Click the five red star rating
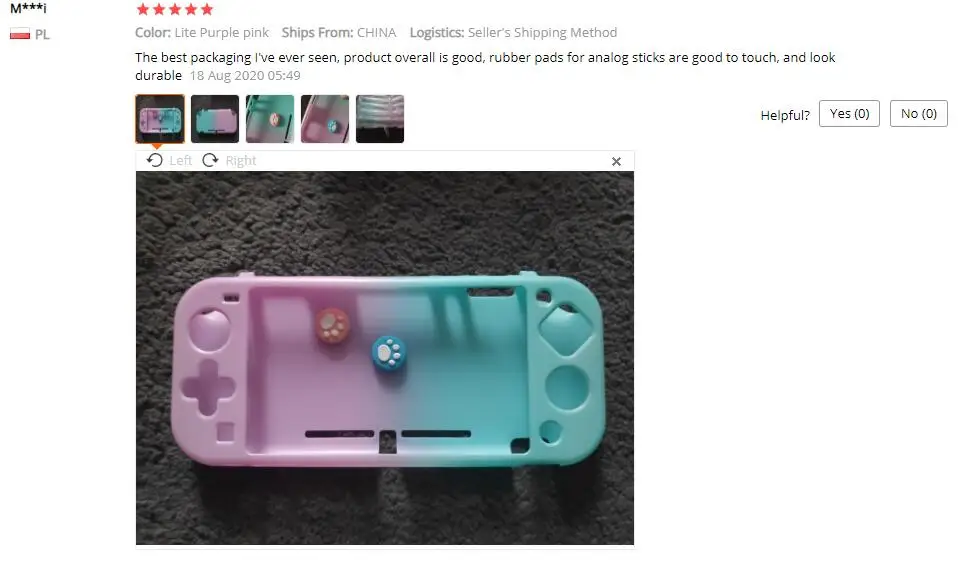 175,9
